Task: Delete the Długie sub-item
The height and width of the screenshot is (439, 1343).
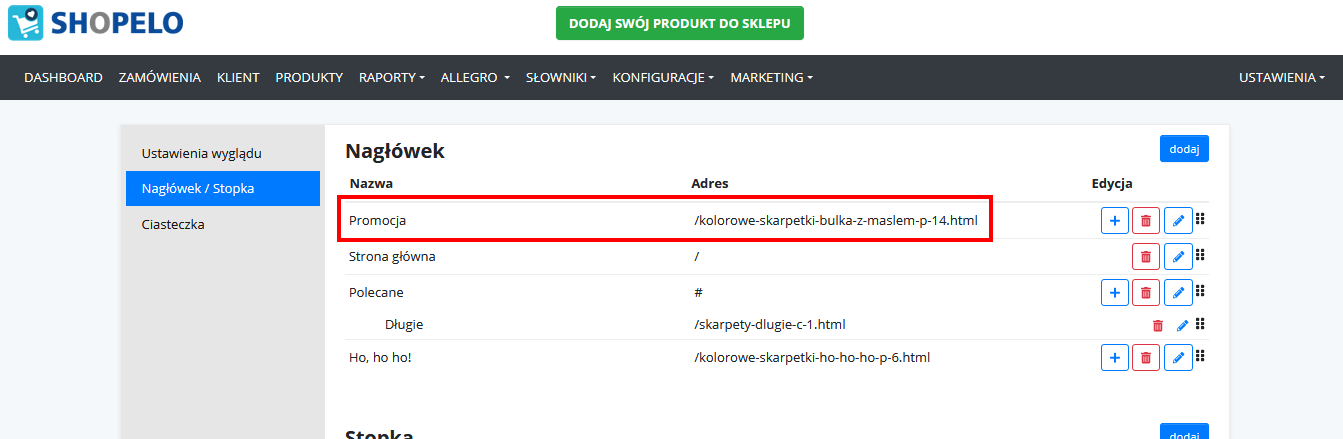Action: (x=1158, y=325)
